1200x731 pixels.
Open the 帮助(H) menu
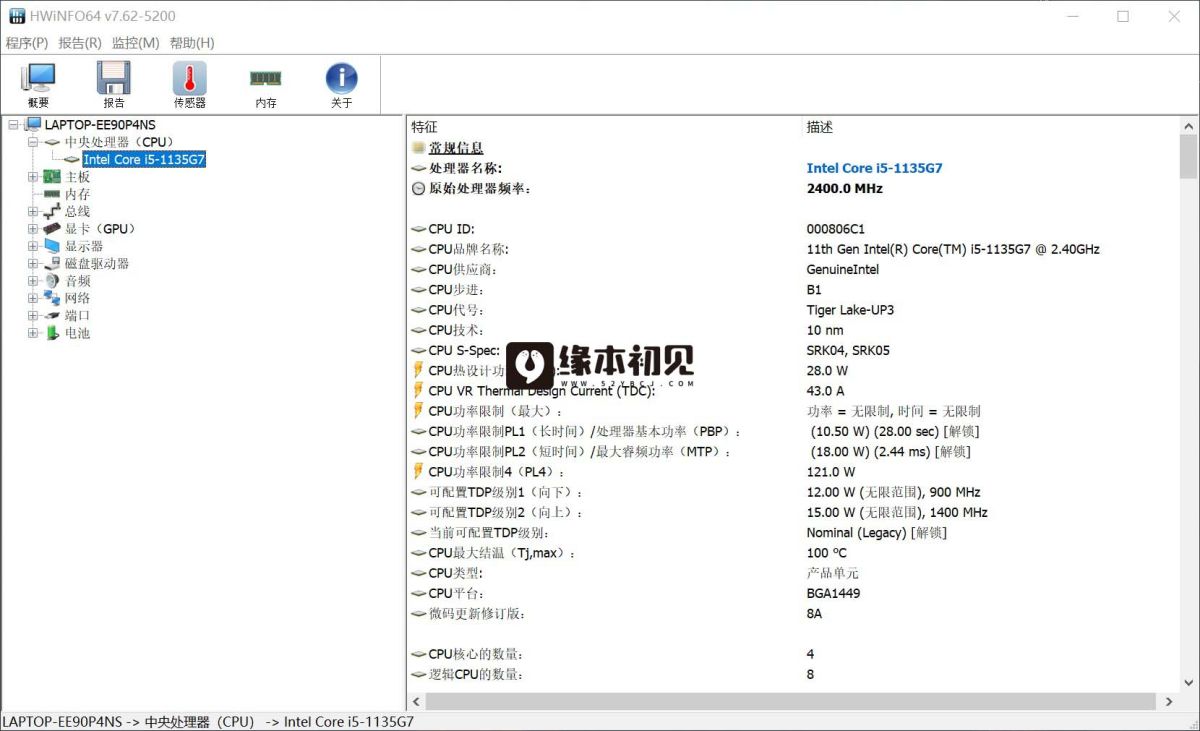pyautogui.click(x=192, y=43)
